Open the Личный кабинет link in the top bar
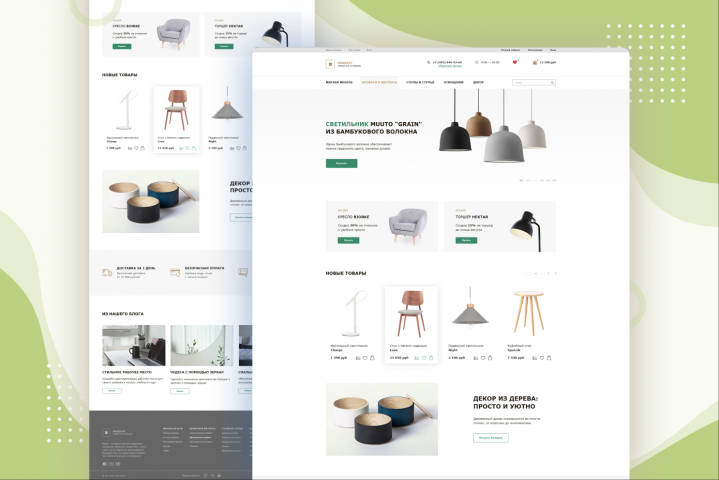The height and width of the screenshot is (480, 719). [510, 50]
